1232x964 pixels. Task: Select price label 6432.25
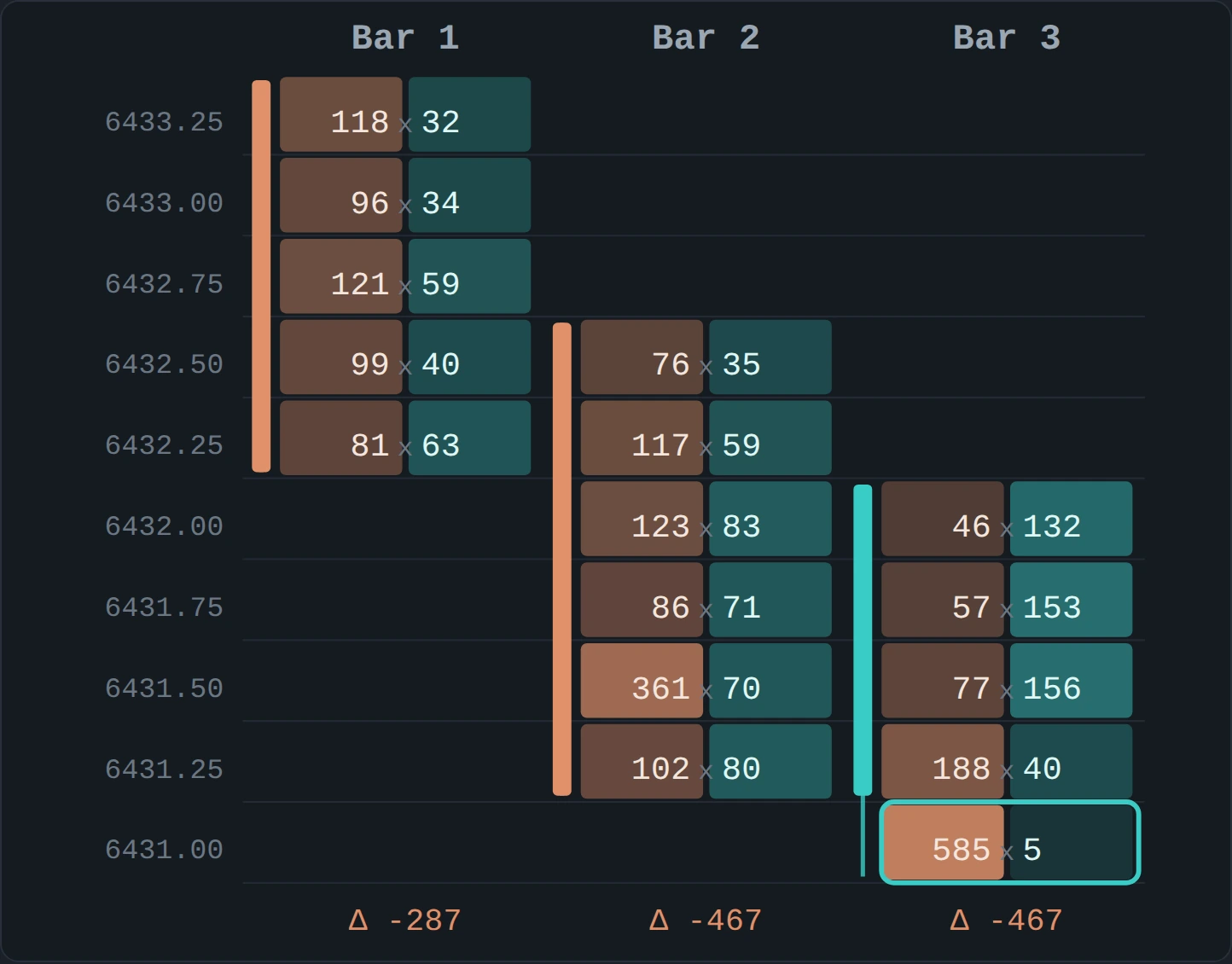point(164,445)
